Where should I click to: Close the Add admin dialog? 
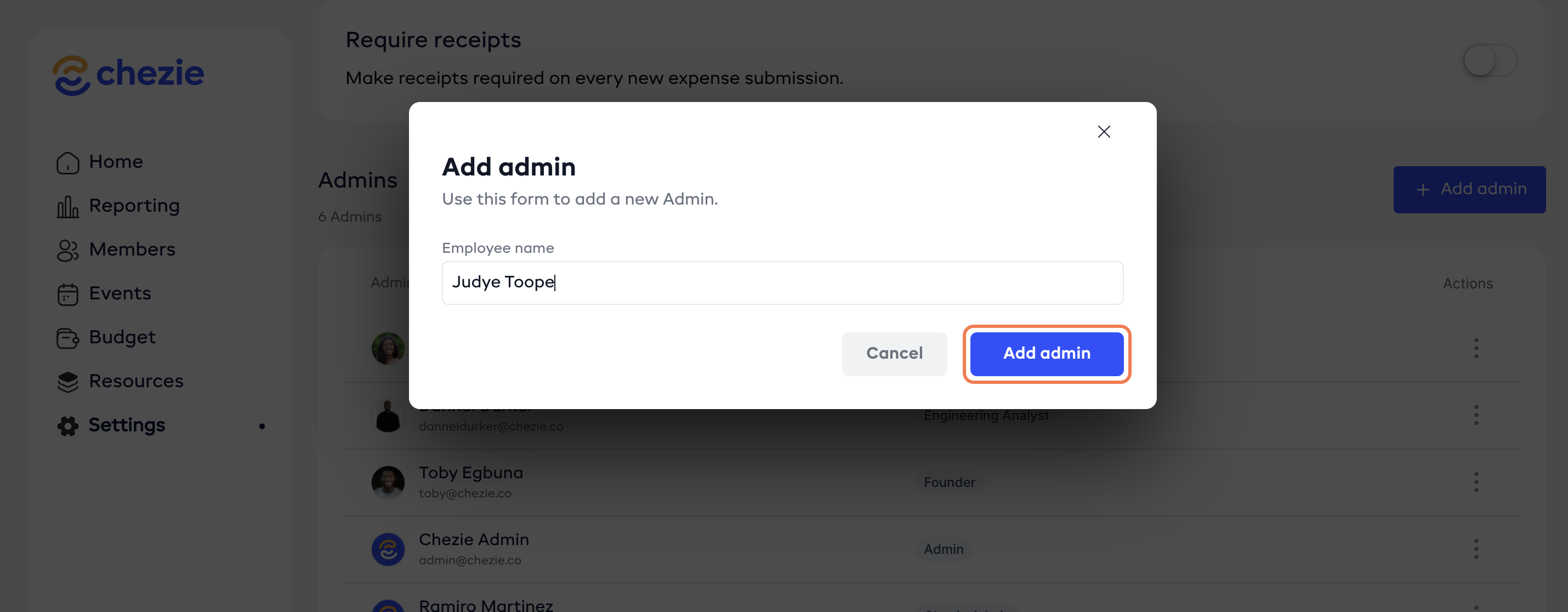[x=1104, y=132]
